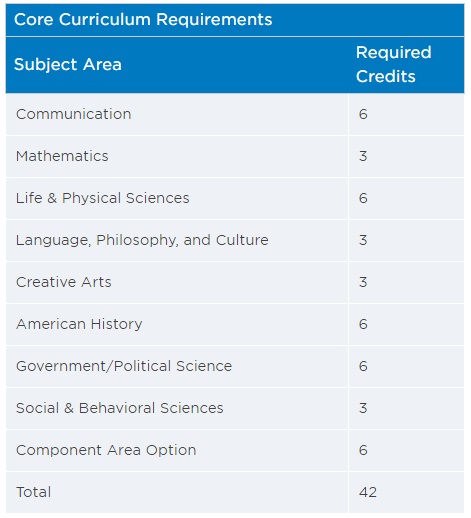This screenshot has height=518, width=471.
Task: Select the Required Credits column header
Action: tap(394, 64)
